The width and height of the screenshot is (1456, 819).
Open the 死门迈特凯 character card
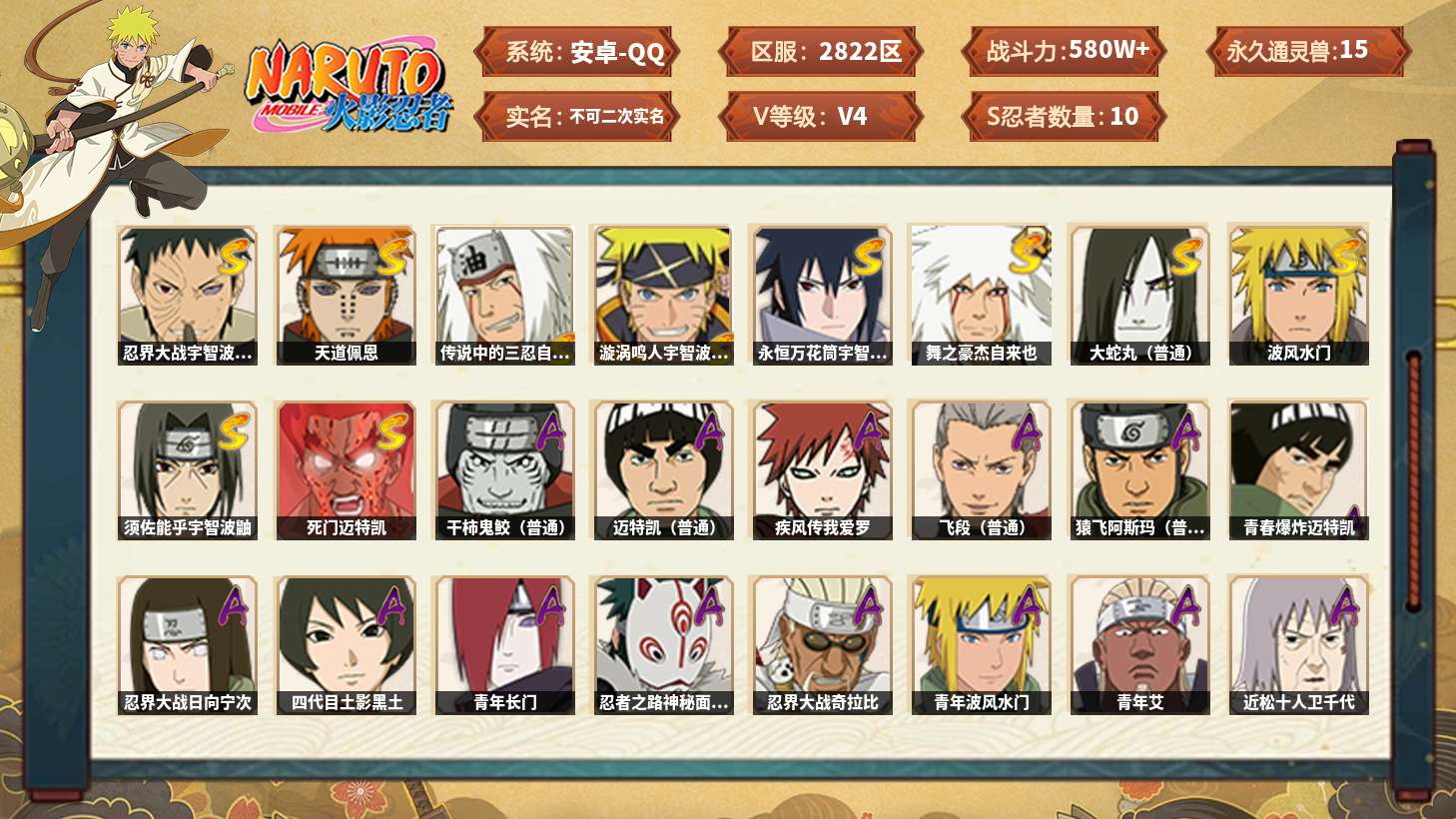[346, 470]
